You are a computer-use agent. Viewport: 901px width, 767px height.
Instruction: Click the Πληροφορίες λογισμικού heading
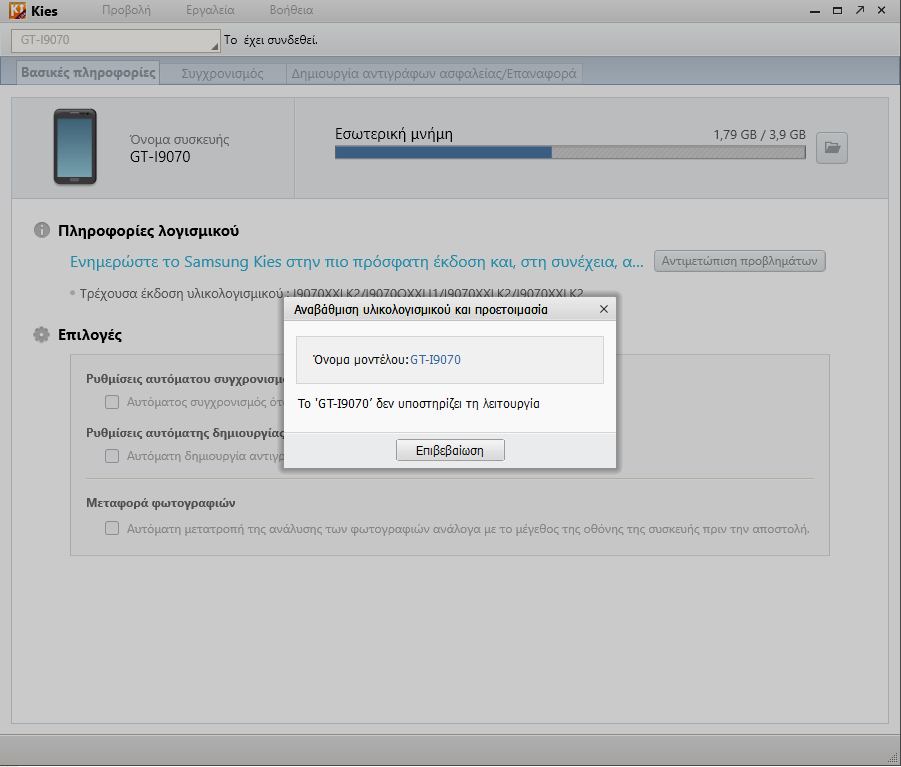click(x=148, y=231)
